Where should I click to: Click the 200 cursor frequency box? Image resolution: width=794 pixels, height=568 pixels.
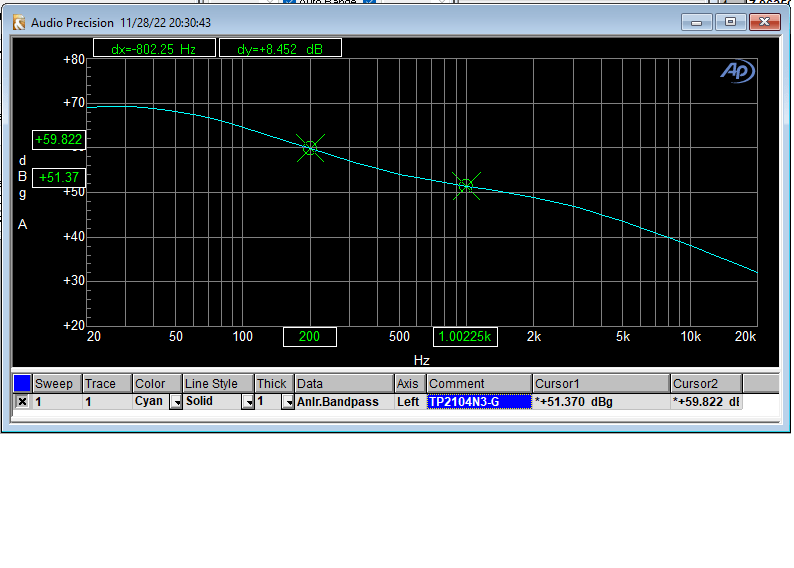click(309, 337)
